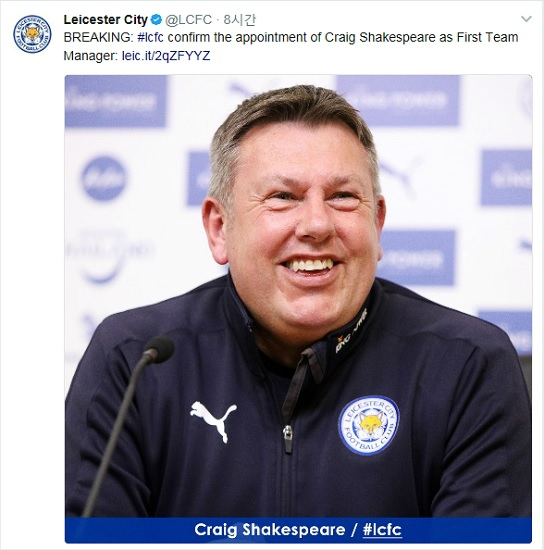Image resolution: width=544 pixels, height=550 pixels.
Task: Open the Leicester City fox crest avatar
Action: tap(32, 34)
